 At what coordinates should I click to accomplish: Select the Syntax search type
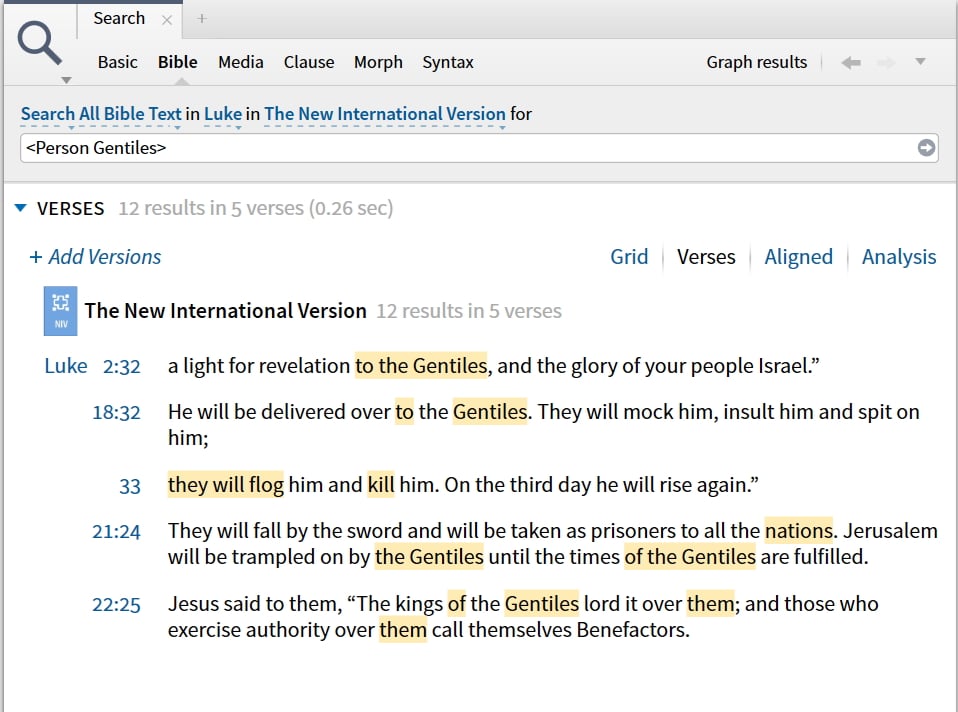pyautogui.click(x=448, y=62)
